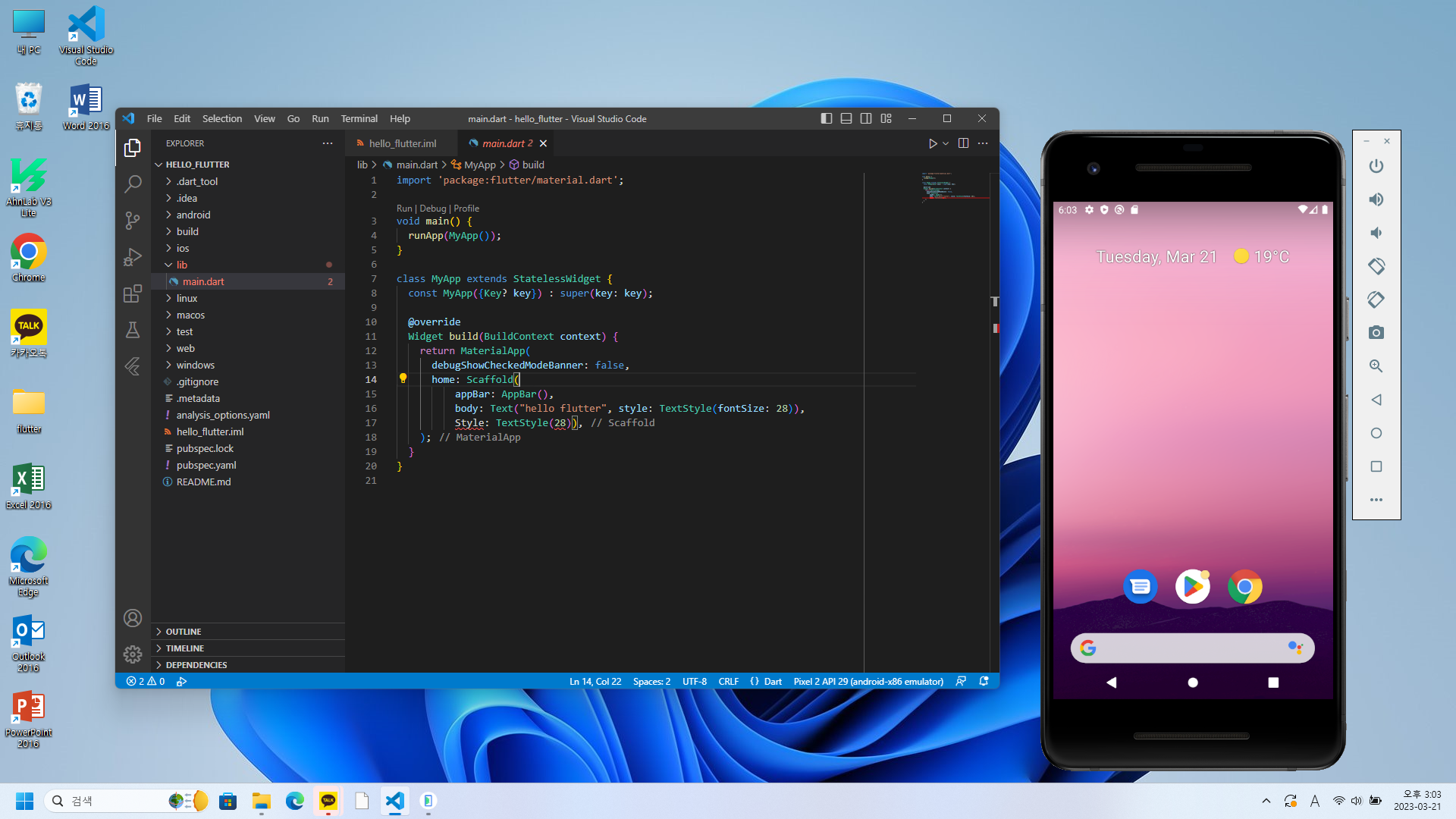Open the Run and Debug view

(x=133, y=257)
